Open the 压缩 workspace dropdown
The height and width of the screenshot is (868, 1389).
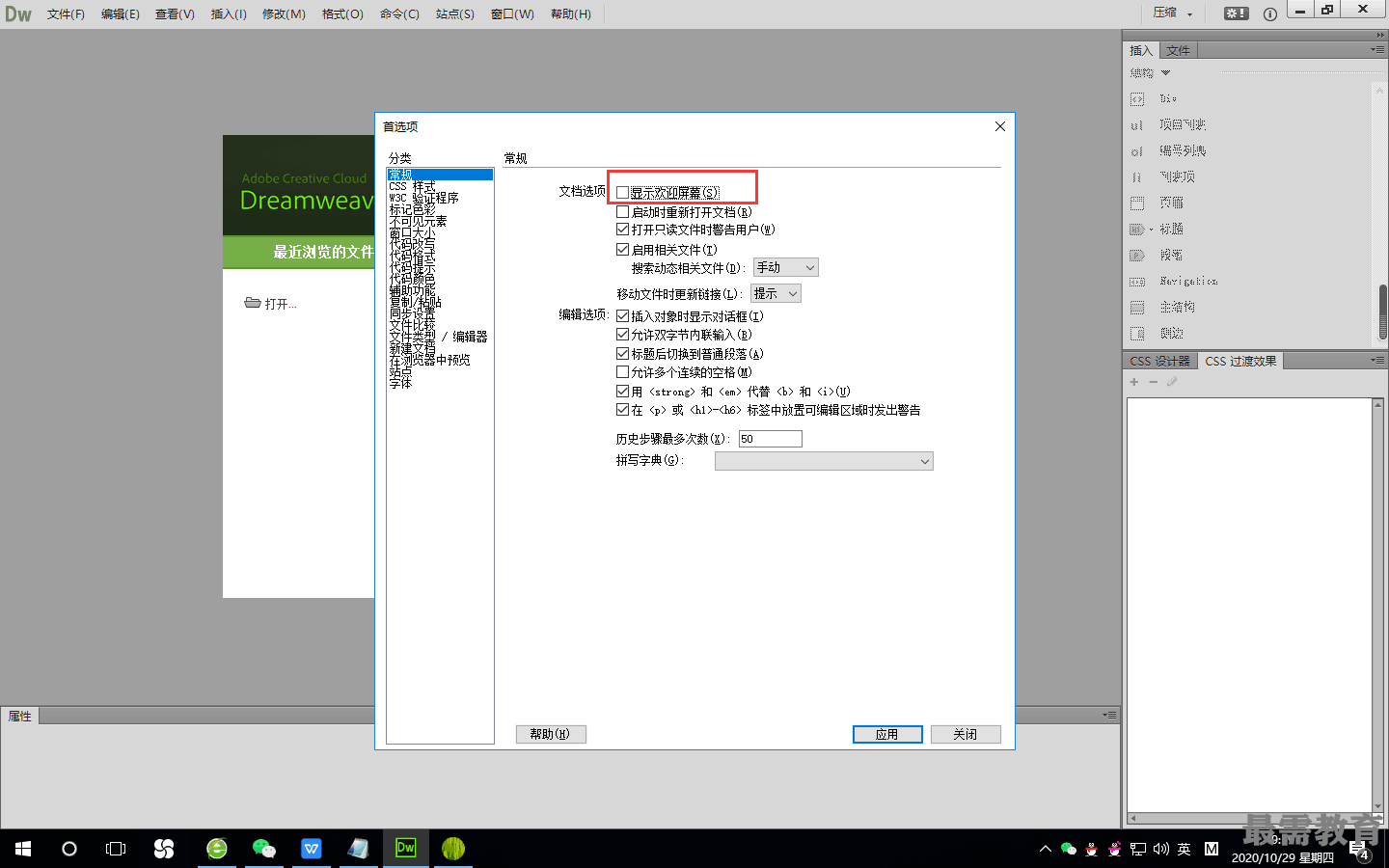1173,14
